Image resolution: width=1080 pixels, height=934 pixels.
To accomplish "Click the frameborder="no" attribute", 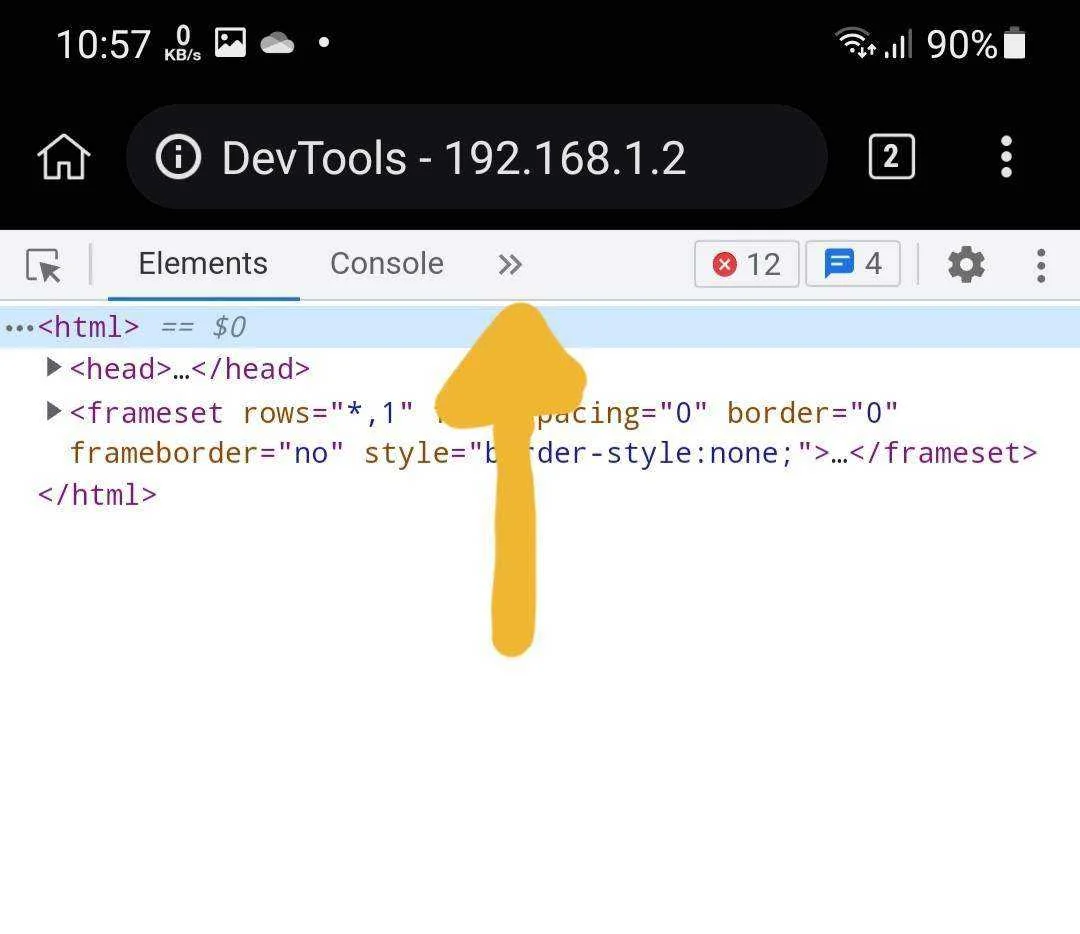I will pyautogui.click(x=207, y=453).
